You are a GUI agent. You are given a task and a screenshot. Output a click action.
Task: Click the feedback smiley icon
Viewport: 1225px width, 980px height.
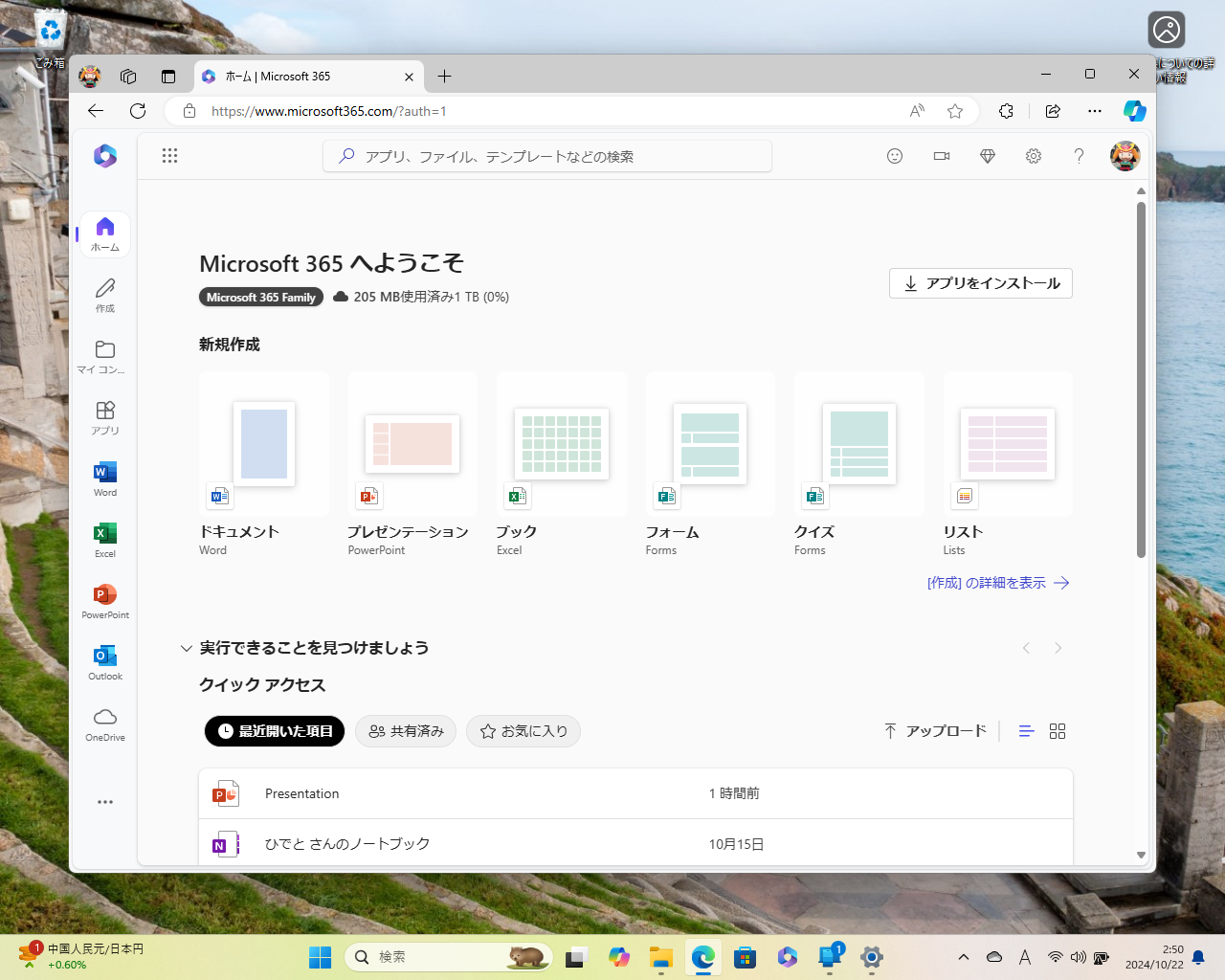(895, 155)
